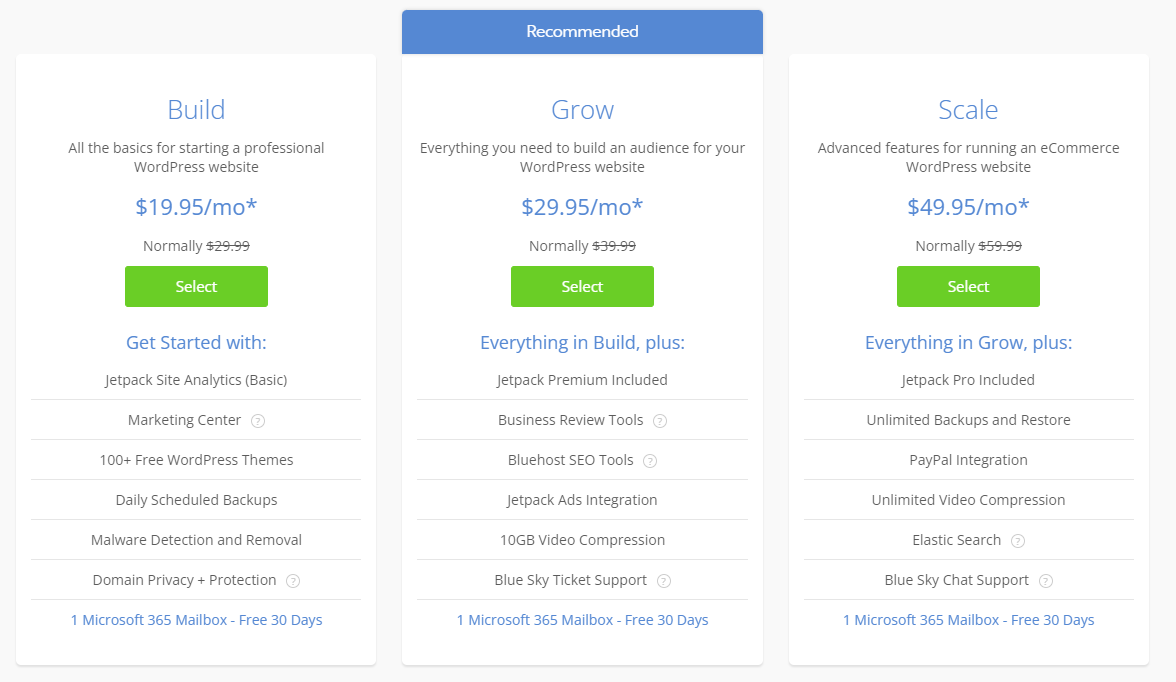Choose the Scale plan Select button
The height and width of the screenshot is (682, 1176).
tap(968, 287)
